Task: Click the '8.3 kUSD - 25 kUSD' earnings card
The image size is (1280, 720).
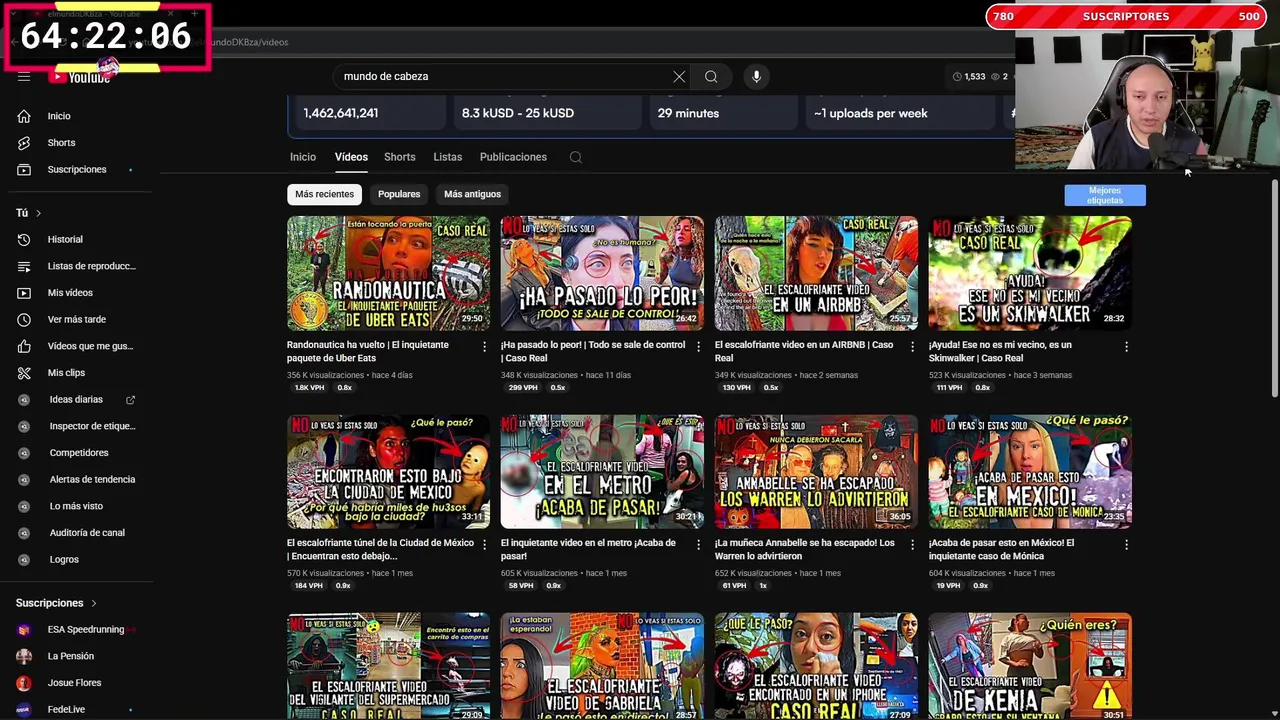Action: pyautogui.click(x=547, y=113)
